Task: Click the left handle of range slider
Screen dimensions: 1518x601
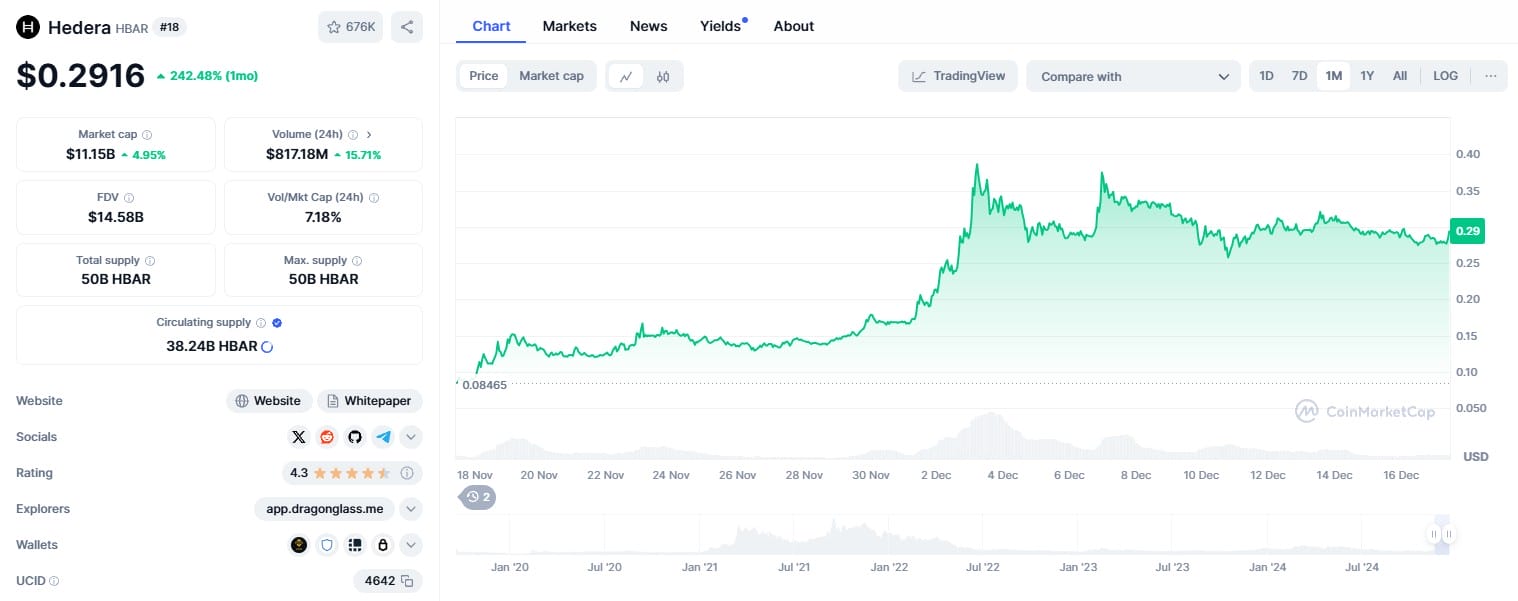Action: [x=1434, y=535]
